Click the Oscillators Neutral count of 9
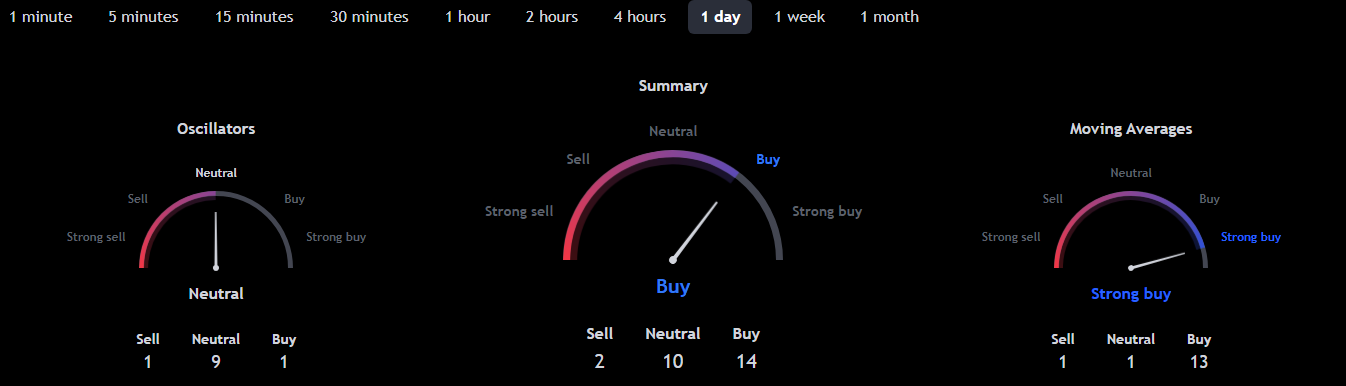Screen dimensions: 1346x386 click(x=216, y=362)
